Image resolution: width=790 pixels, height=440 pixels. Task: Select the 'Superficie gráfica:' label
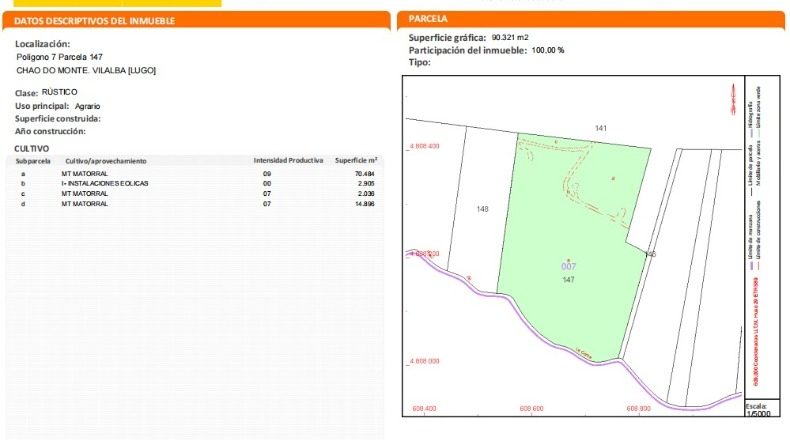(447, 37)
